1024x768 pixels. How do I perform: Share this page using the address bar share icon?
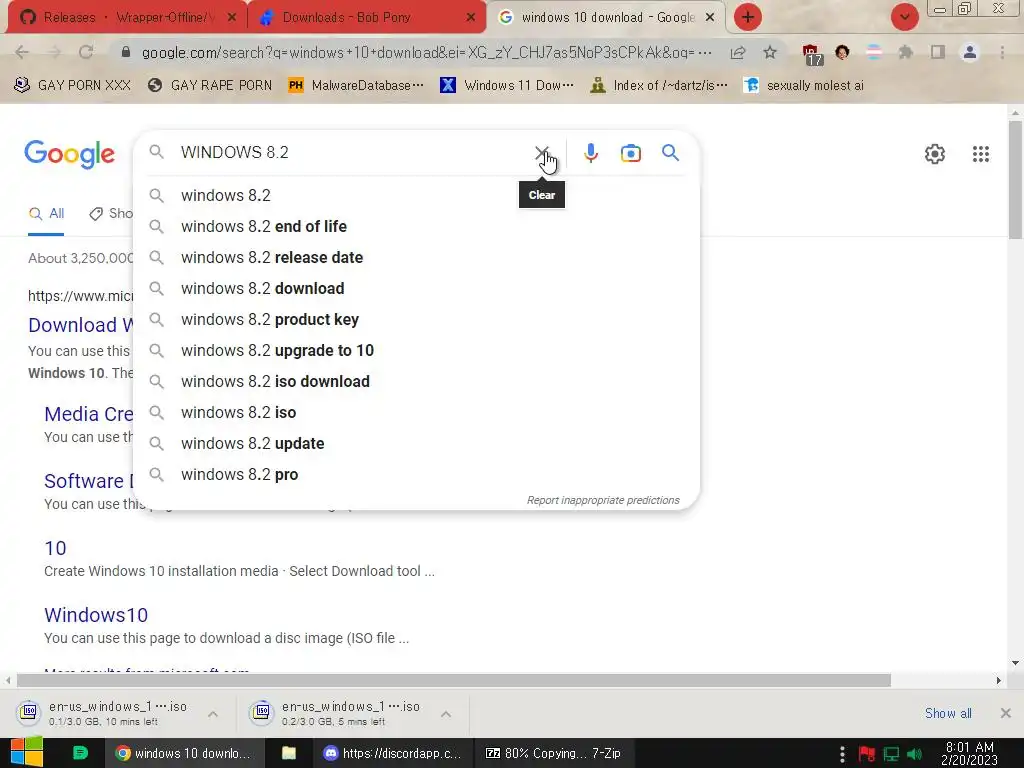tap(738, 52)
